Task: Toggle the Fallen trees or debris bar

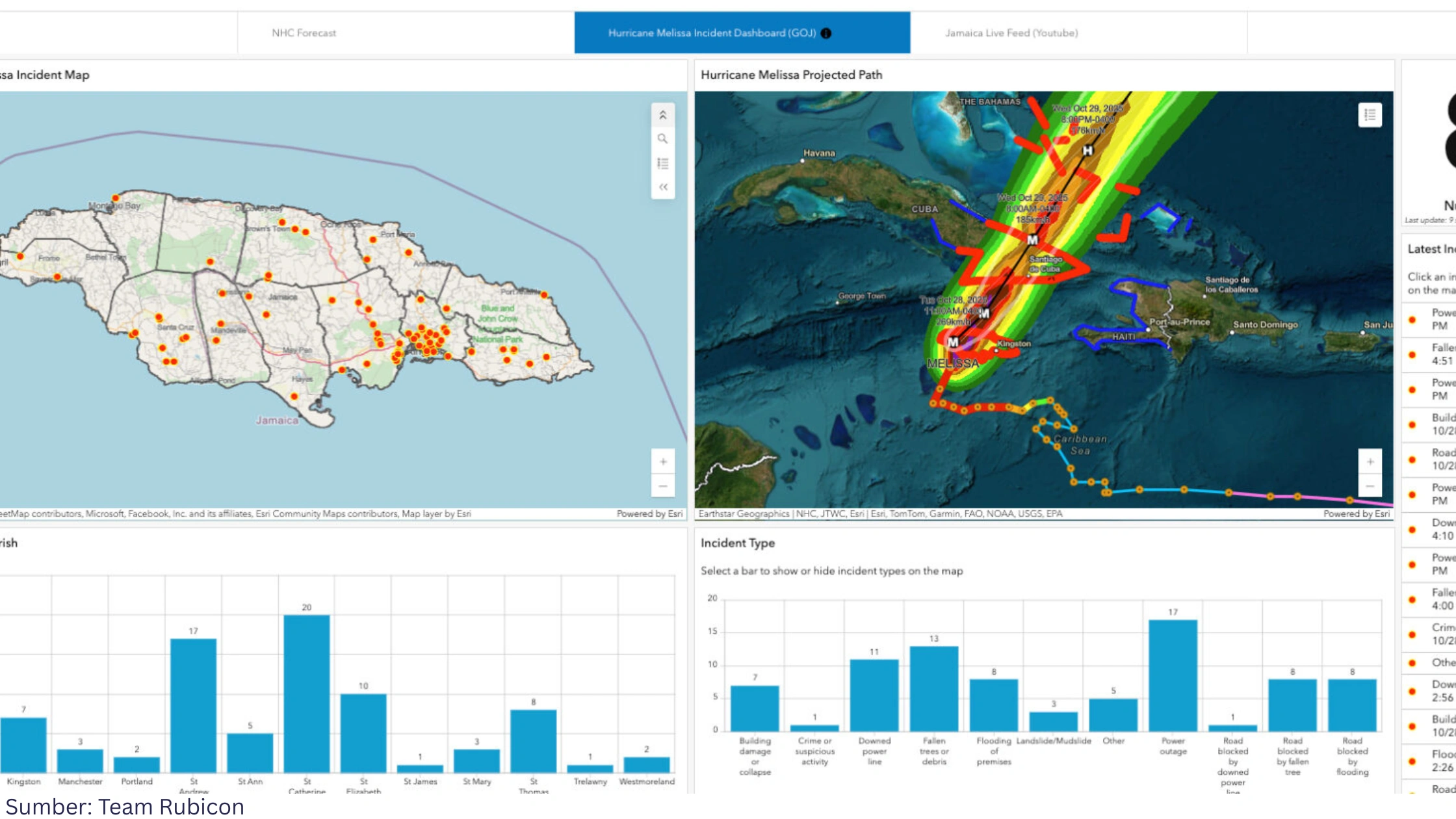Action: pos(933,689)
